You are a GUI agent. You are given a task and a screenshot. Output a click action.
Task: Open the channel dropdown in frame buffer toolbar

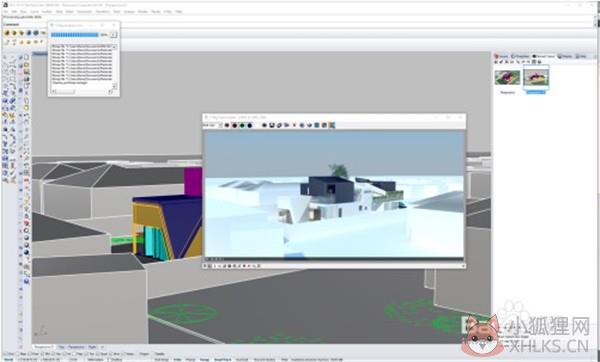(x=213, y=125)
